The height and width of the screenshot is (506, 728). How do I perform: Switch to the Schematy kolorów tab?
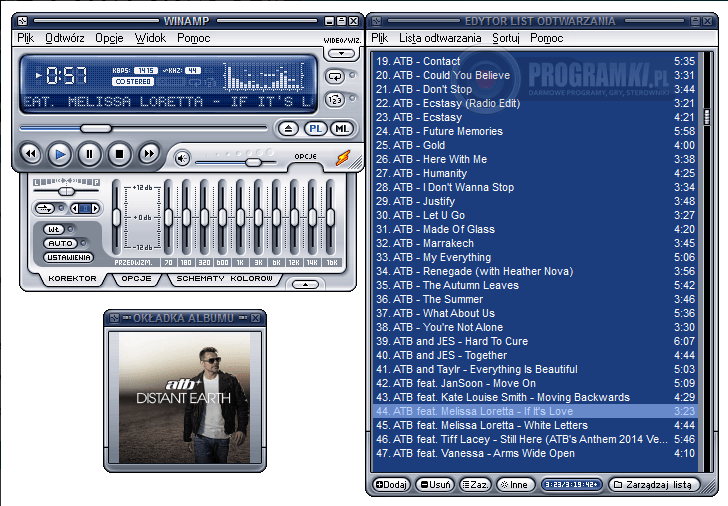(x=224, y=279)
